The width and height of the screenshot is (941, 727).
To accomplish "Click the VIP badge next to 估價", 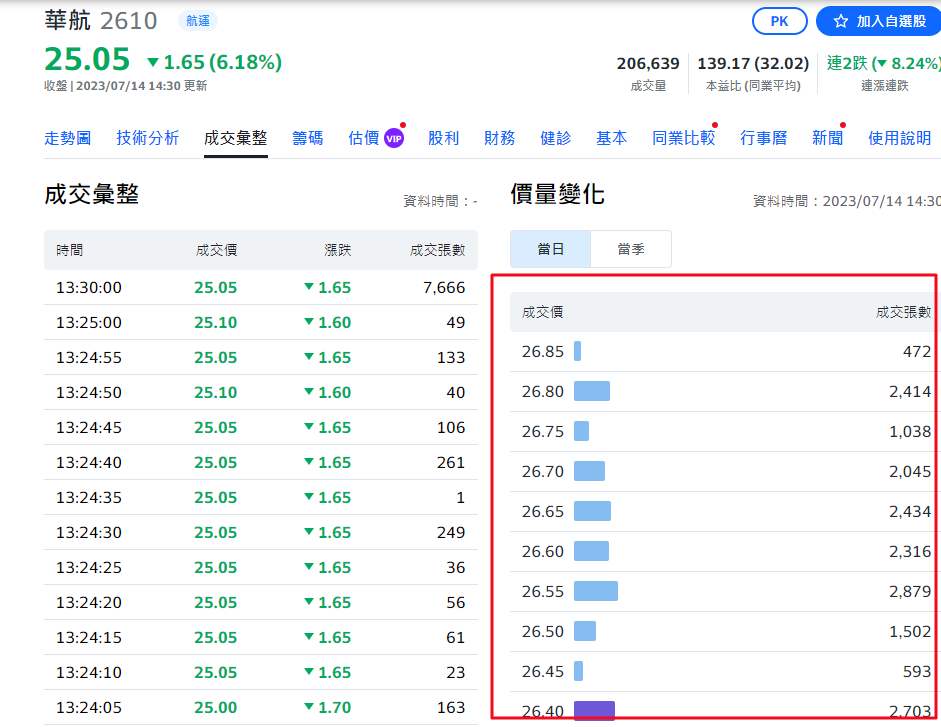I will click(x=394, y=139).
